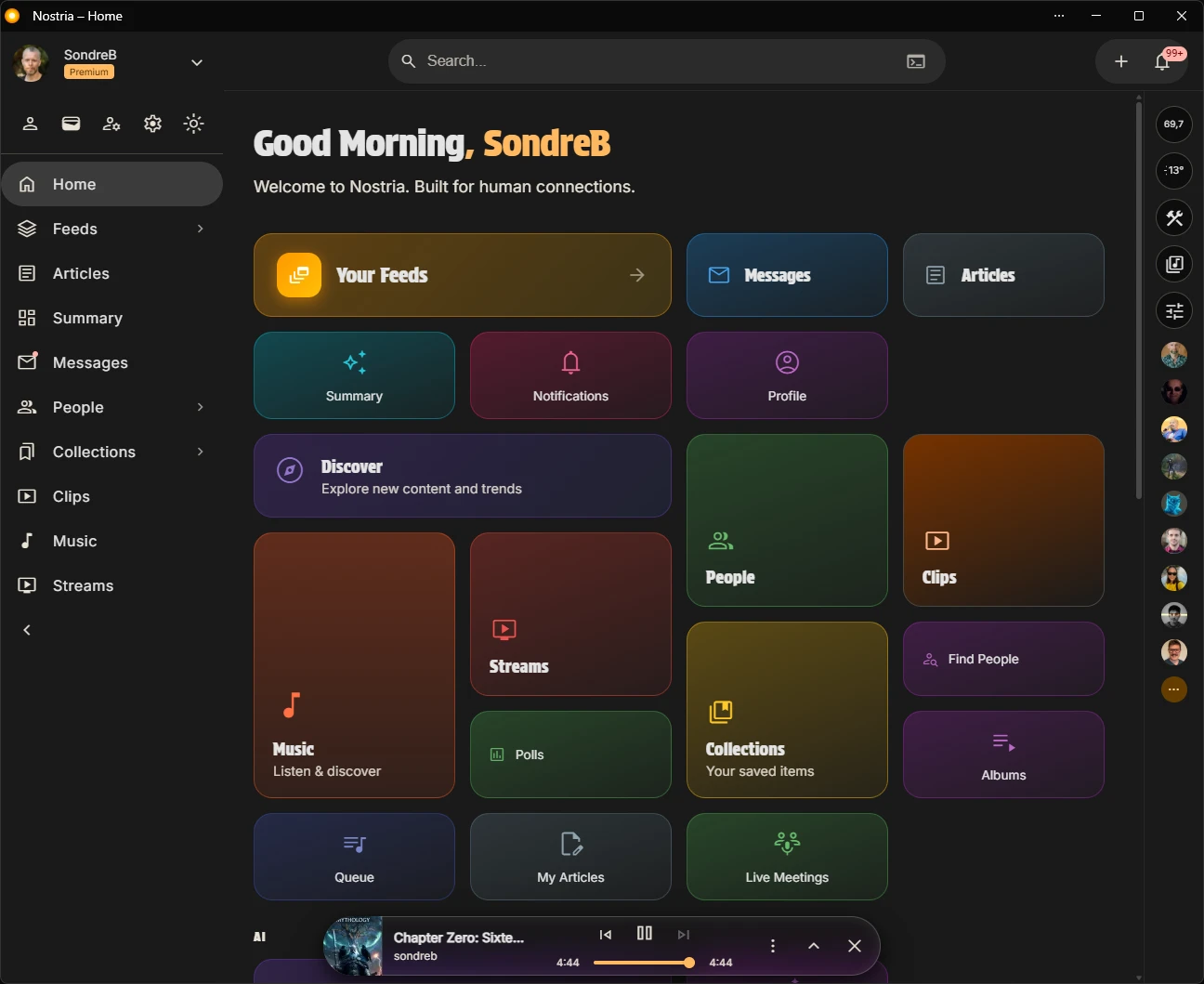Expand the SondreB account dropdown

[196, 62]
